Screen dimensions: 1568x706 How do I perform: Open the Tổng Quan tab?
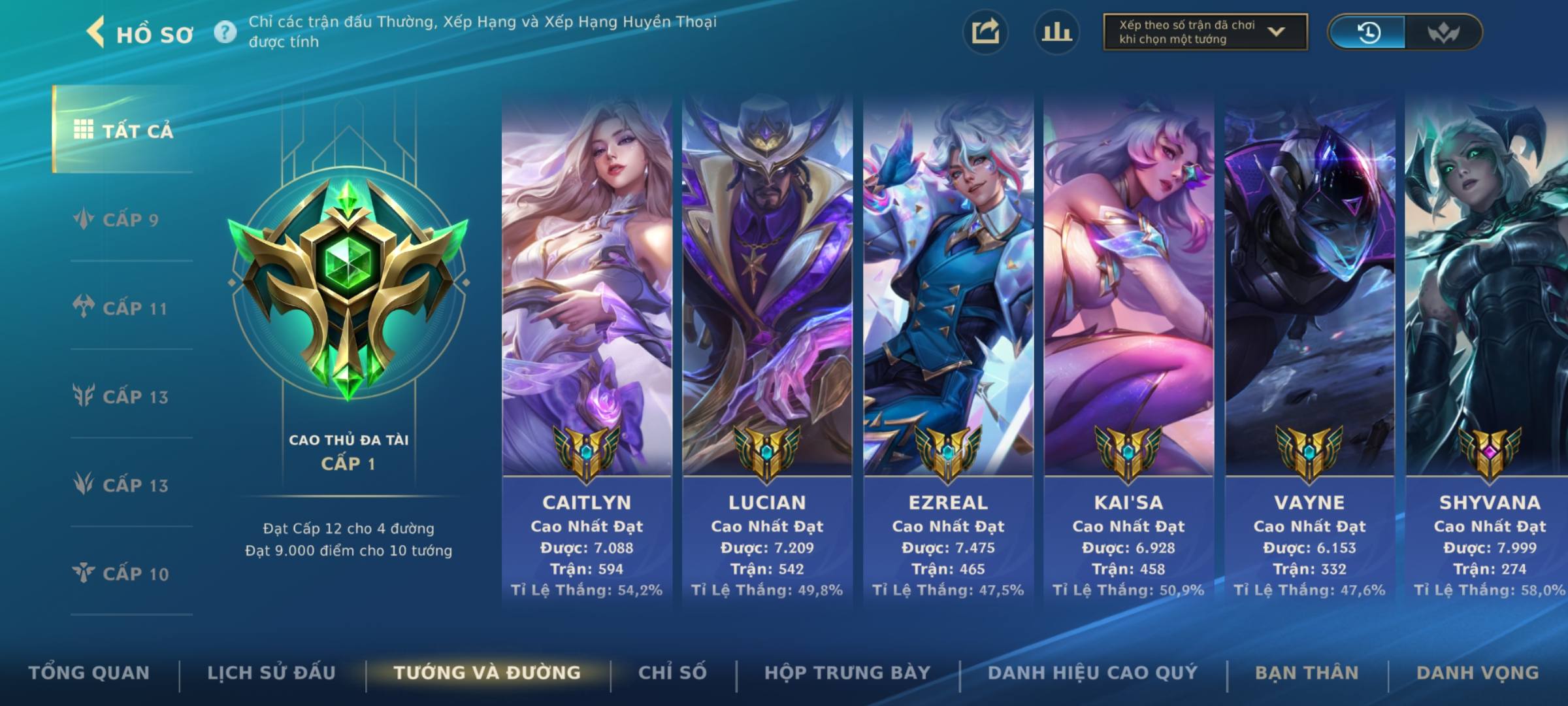(90, 672)
